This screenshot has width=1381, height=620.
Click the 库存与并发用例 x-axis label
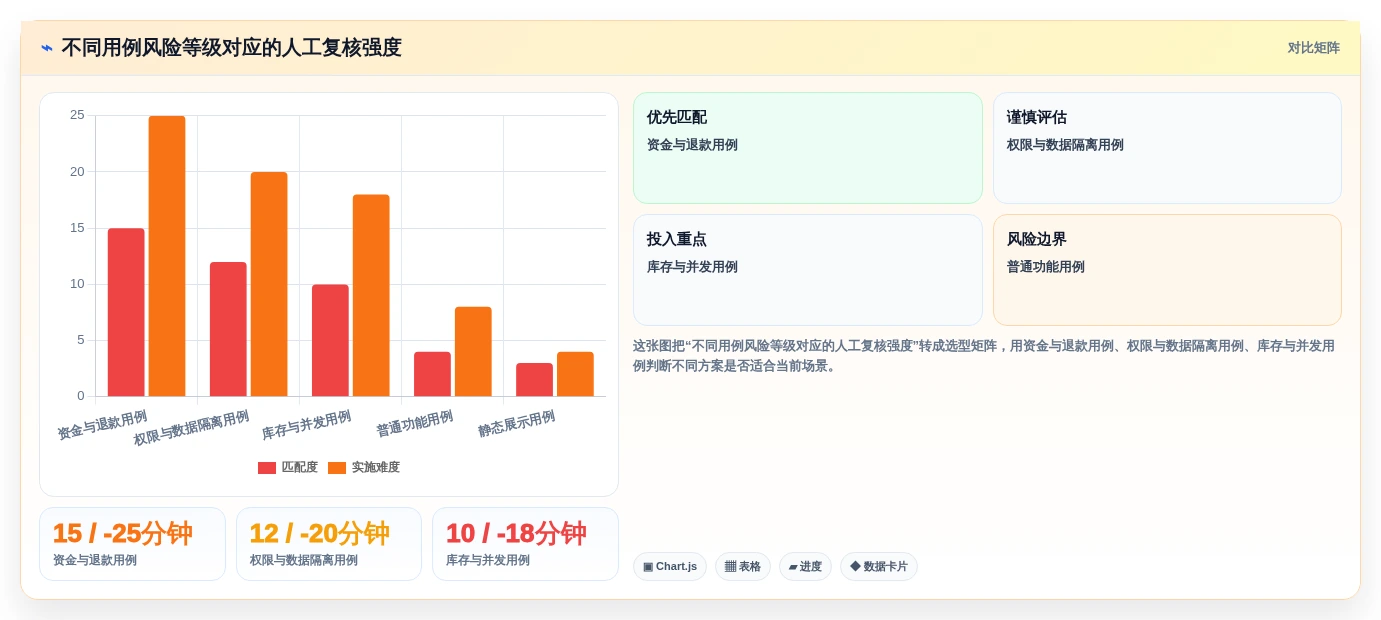click(306, 425)
